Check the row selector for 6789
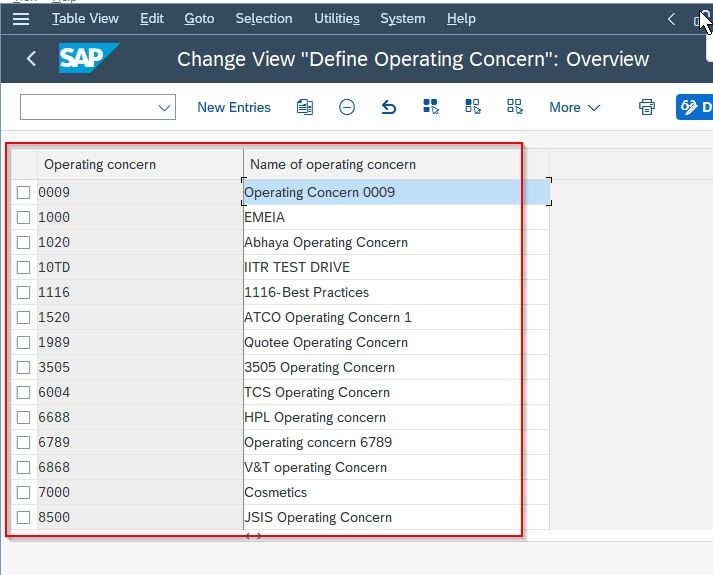 point(24,442)
